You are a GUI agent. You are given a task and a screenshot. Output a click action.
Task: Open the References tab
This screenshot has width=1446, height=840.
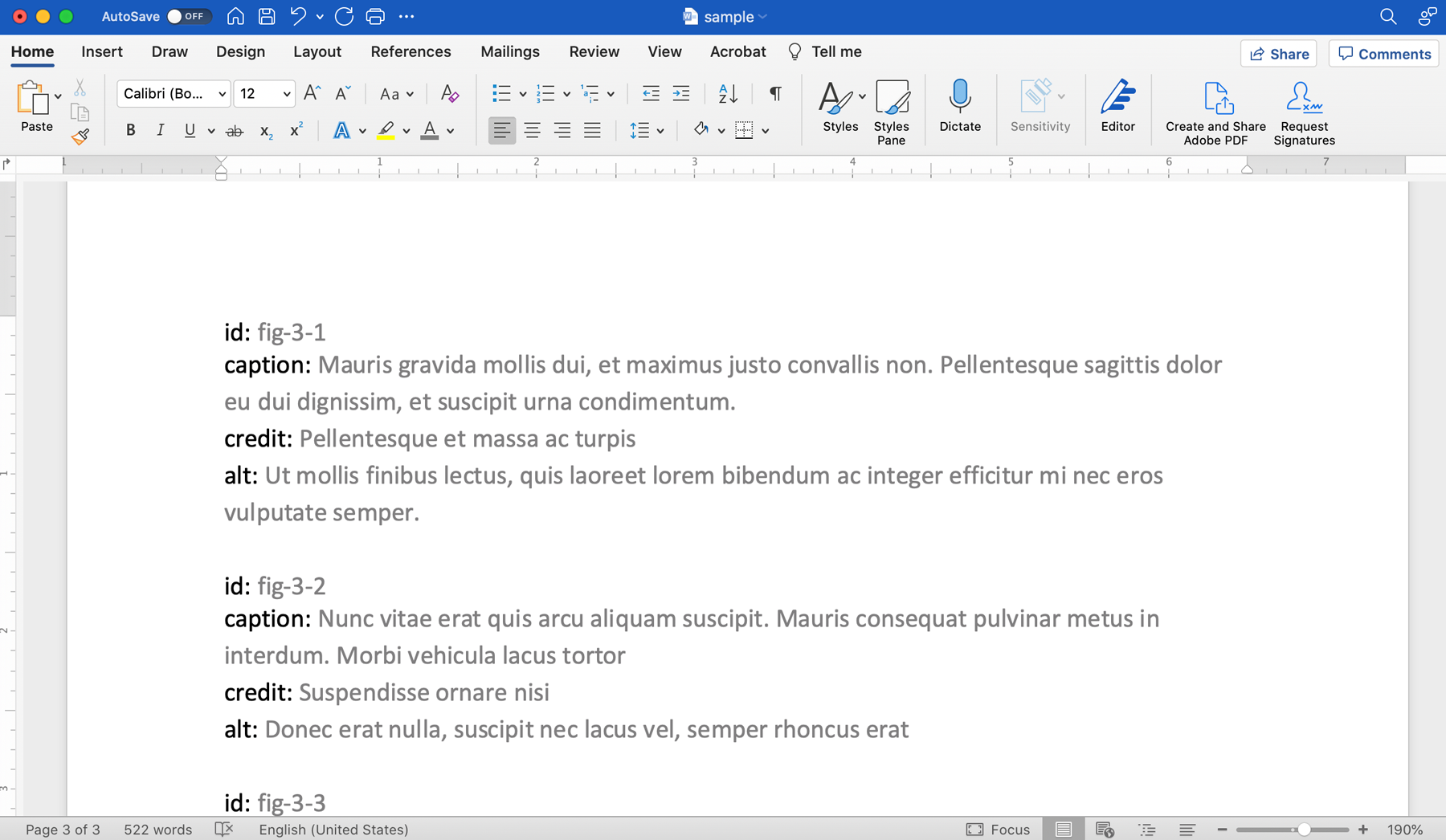(411, 51)
